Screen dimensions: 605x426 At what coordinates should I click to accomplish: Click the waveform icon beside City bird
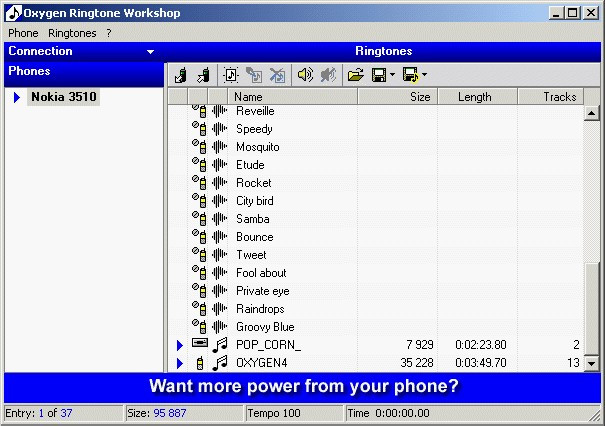click(219, 201)
